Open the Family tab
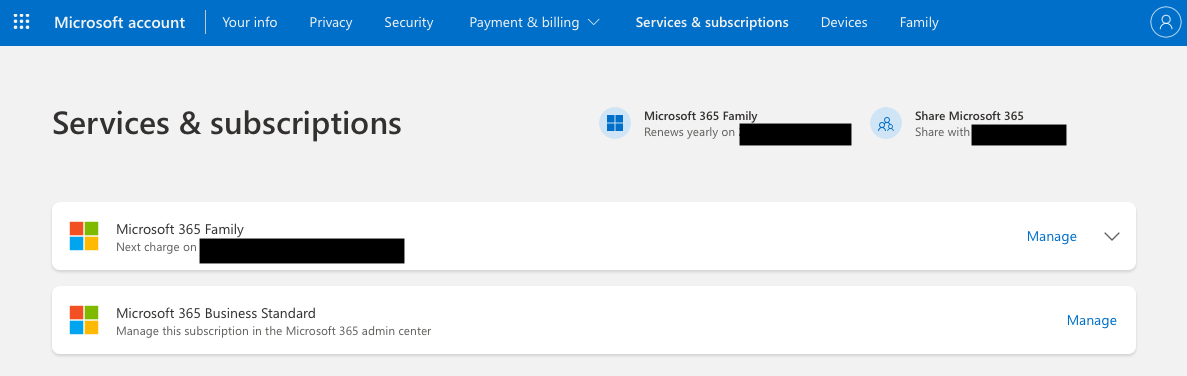The height and width of the screenshot is (376, 1187). pos(919,23)
